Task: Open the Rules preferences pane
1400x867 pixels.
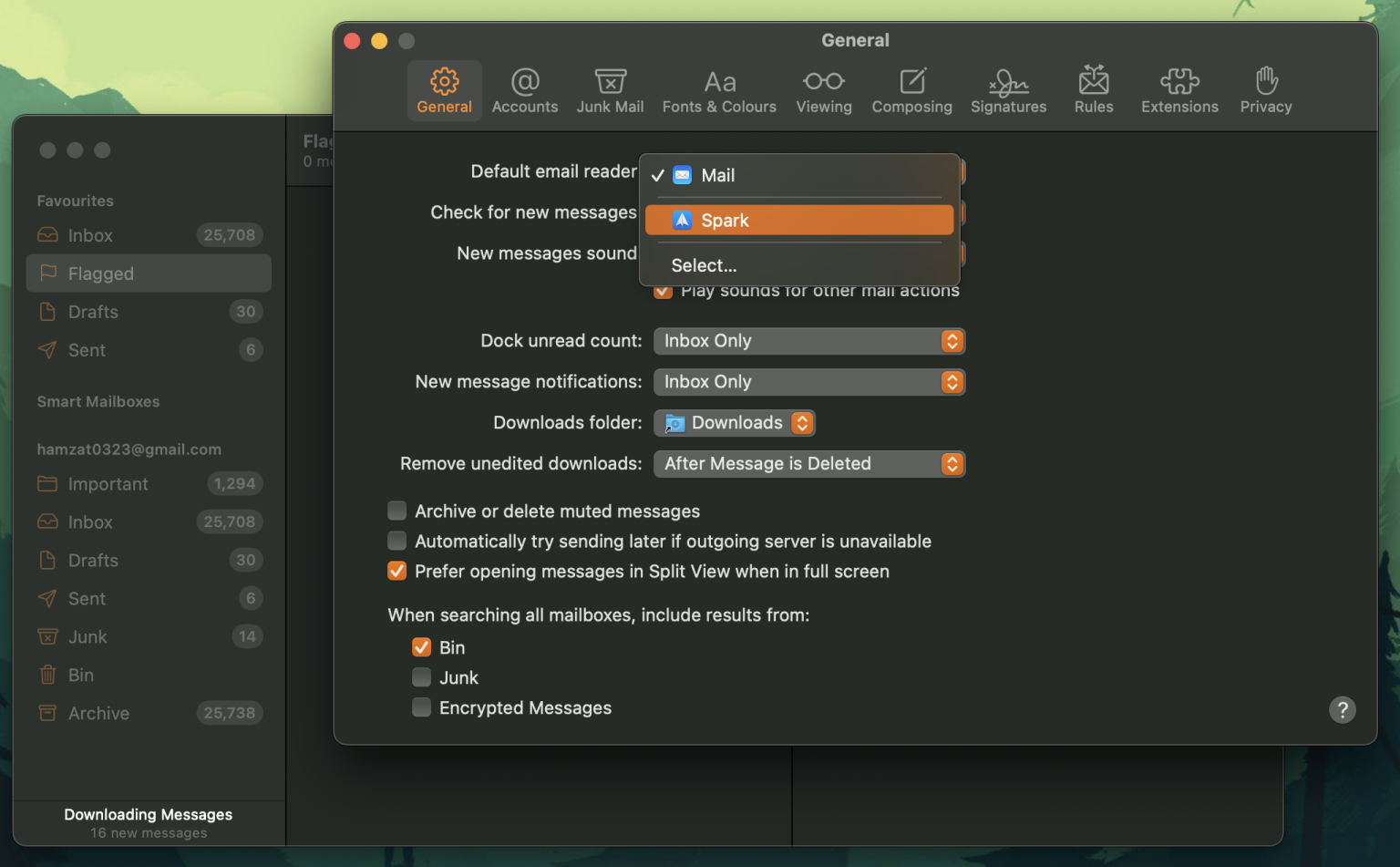Action: pyautogui.click(x=1093, y=89)
